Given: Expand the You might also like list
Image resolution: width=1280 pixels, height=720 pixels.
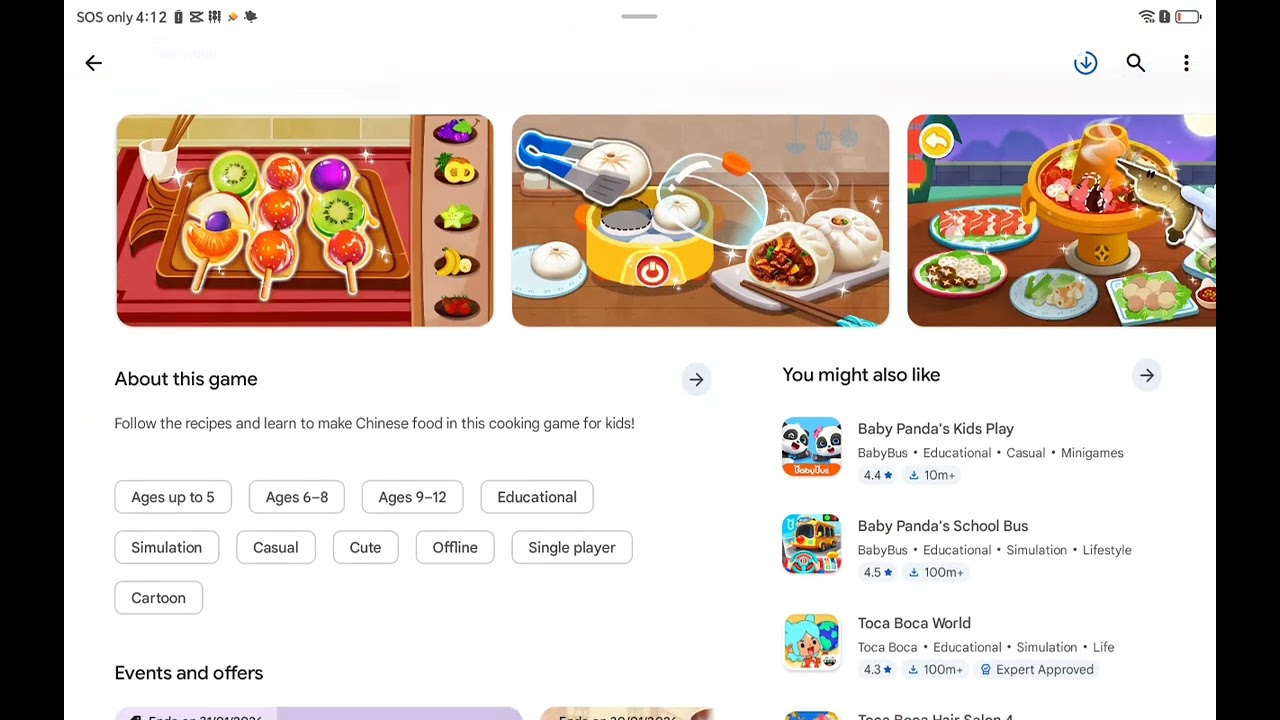Looking at the screenshot, I should tap(1147, 375).
